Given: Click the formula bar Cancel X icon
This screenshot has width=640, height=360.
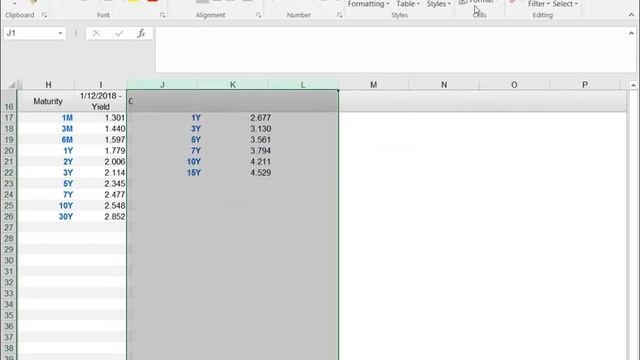Looking at the screenshot, I should pyautogui.click(x=96, y=33).
